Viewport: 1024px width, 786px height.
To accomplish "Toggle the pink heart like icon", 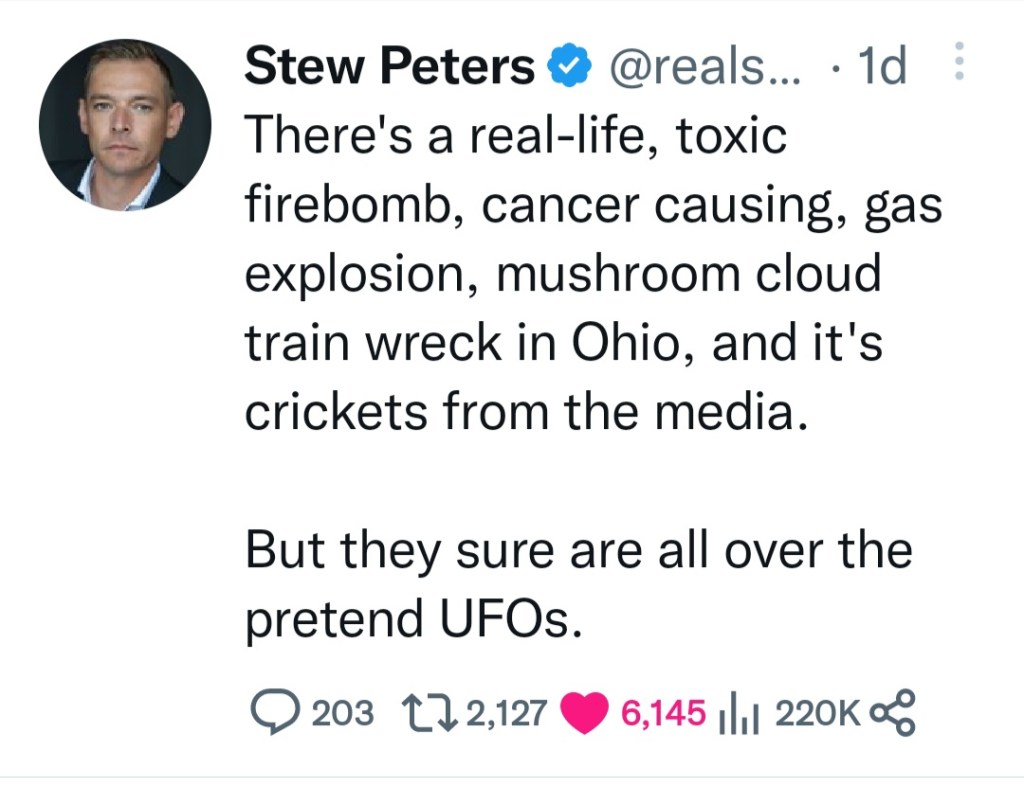I will click(x=585, y=713).
